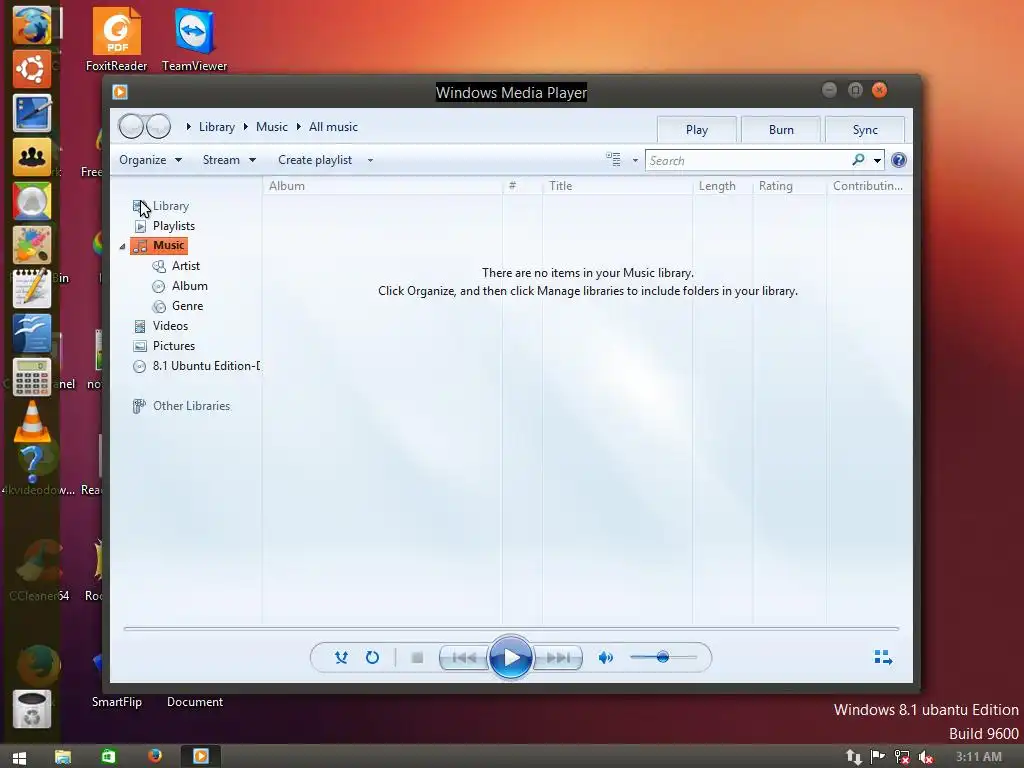Collapse the Music tree node
The image size is (1024, 768).
pyautogui.click(x=122, y=246)
